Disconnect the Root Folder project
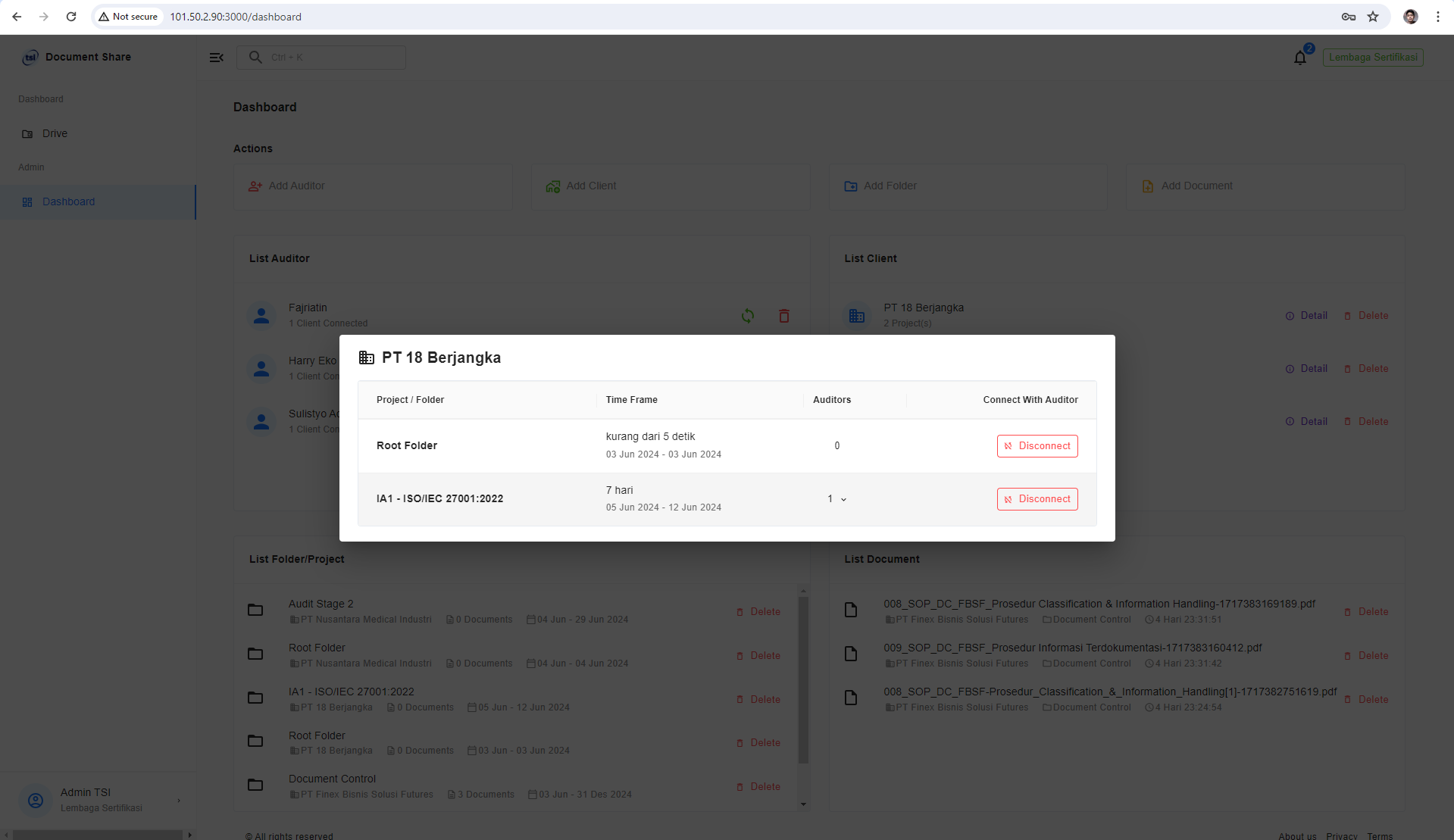Image resolution: width=1454 pixels, height=840 pixels. [1037, 446]
